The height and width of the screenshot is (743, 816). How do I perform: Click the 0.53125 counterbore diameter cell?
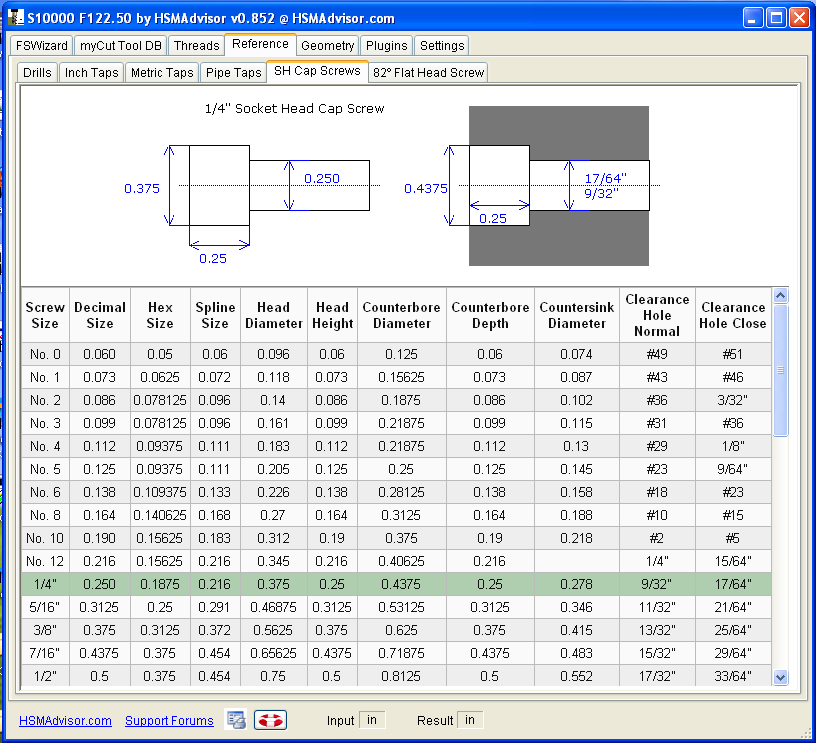[x=402, y=607]
